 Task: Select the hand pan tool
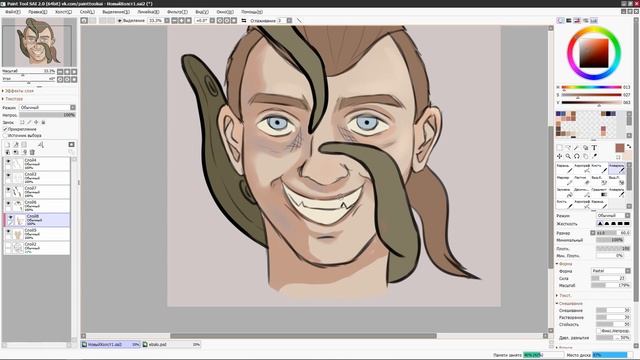click(x=586, y=156)
